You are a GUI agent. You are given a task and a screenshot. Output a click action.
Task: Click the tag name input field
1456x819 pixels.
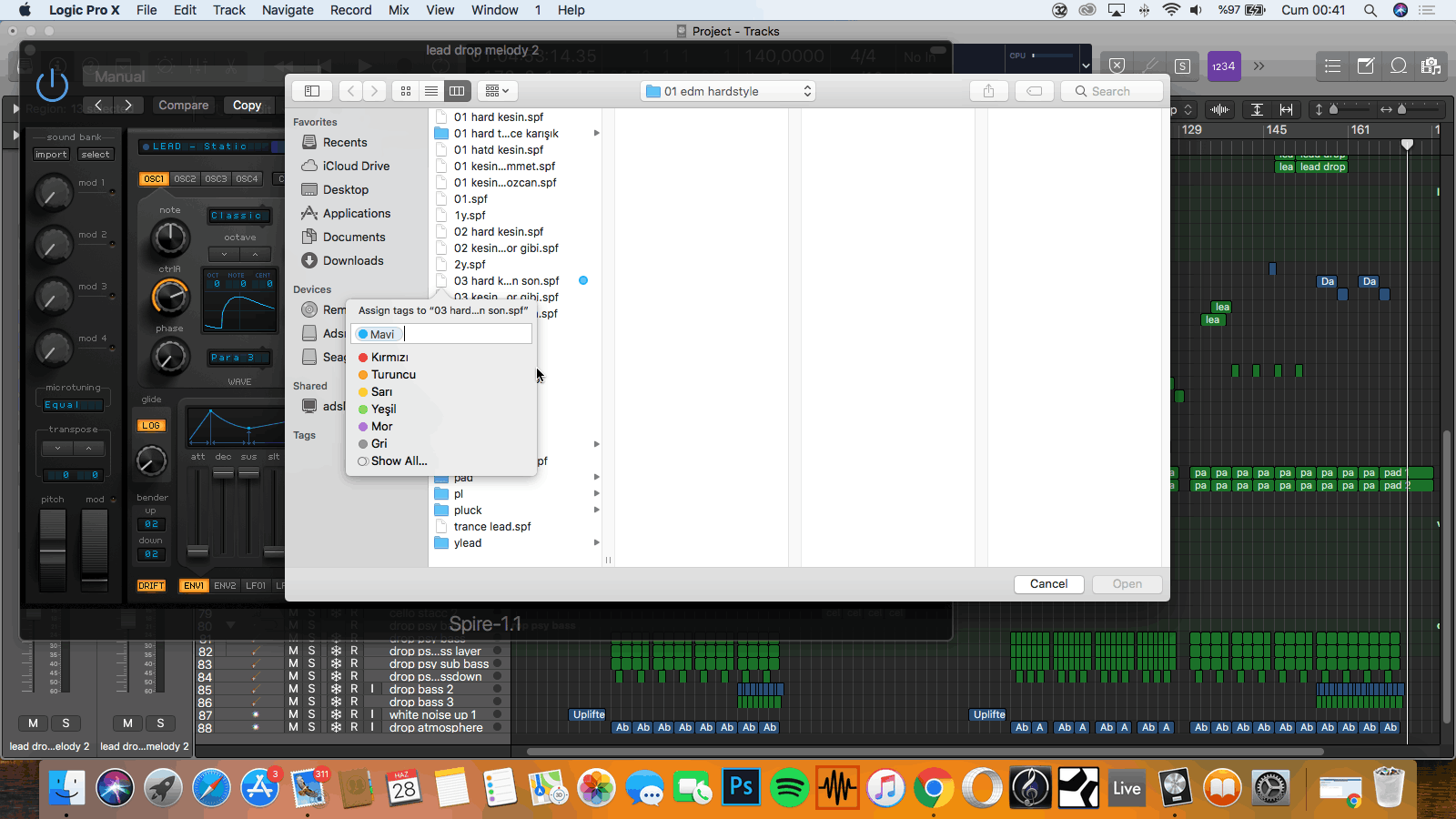441,334
